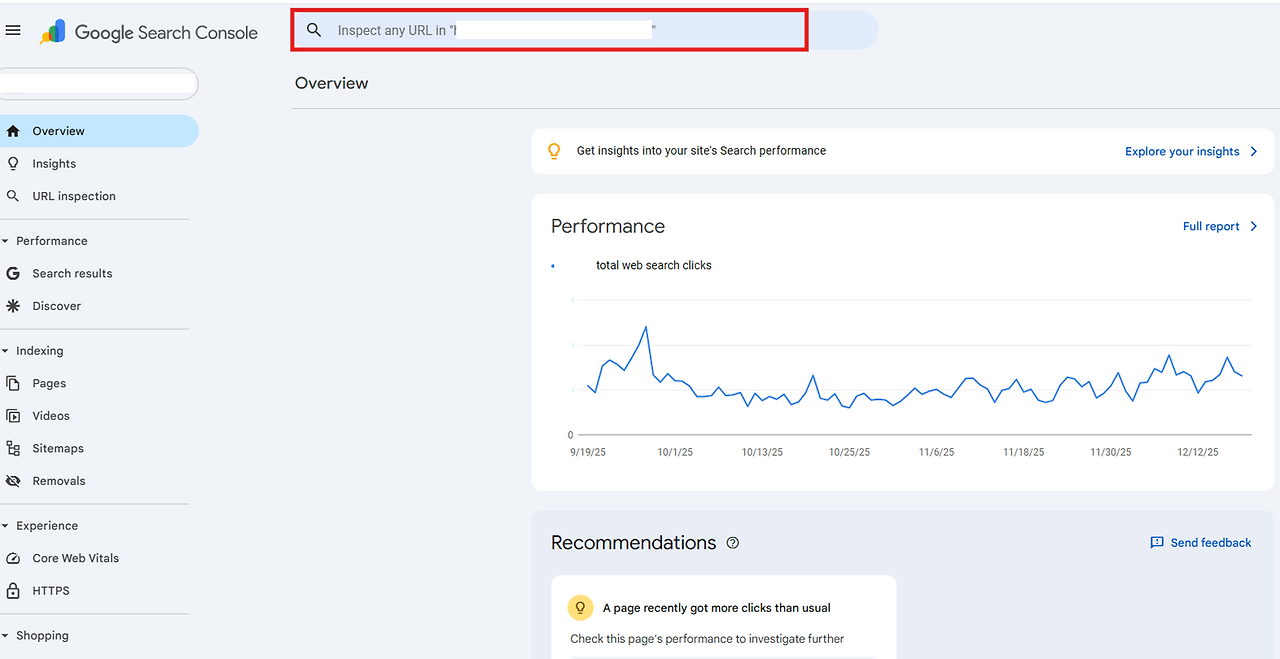
Task: Click the Recommendations help icon
Action: pyautogui.click(x=733, y=543)
